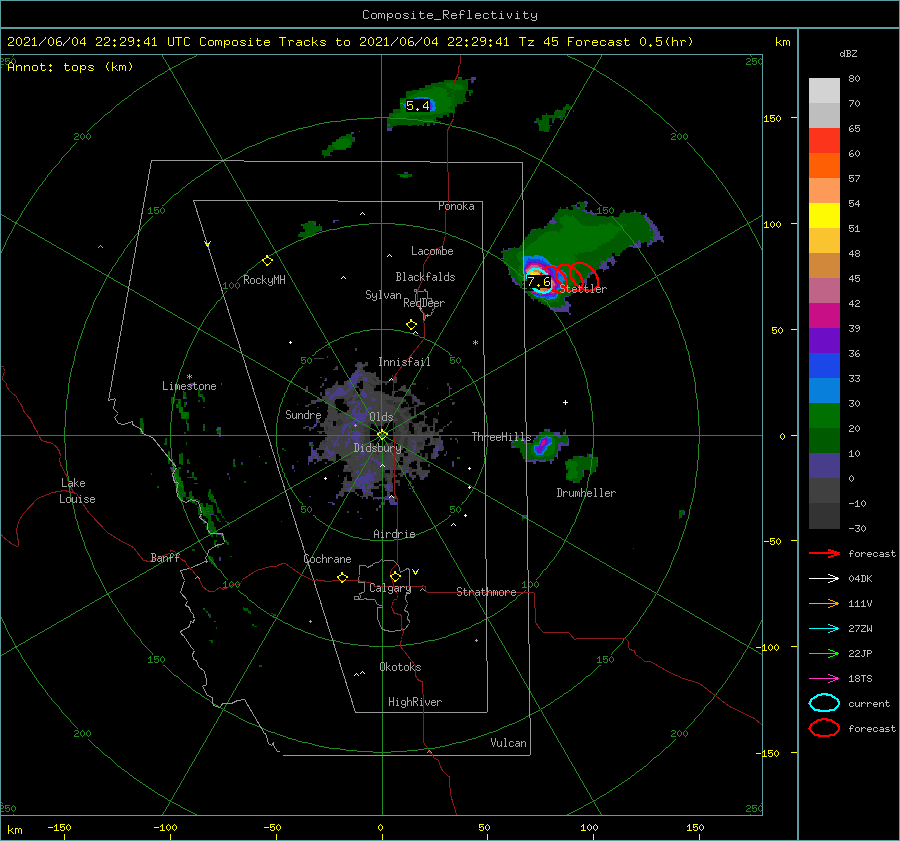The image size is (900, 841).
Task: Select the white 04DK arrow legend icon
Action: 824,578
